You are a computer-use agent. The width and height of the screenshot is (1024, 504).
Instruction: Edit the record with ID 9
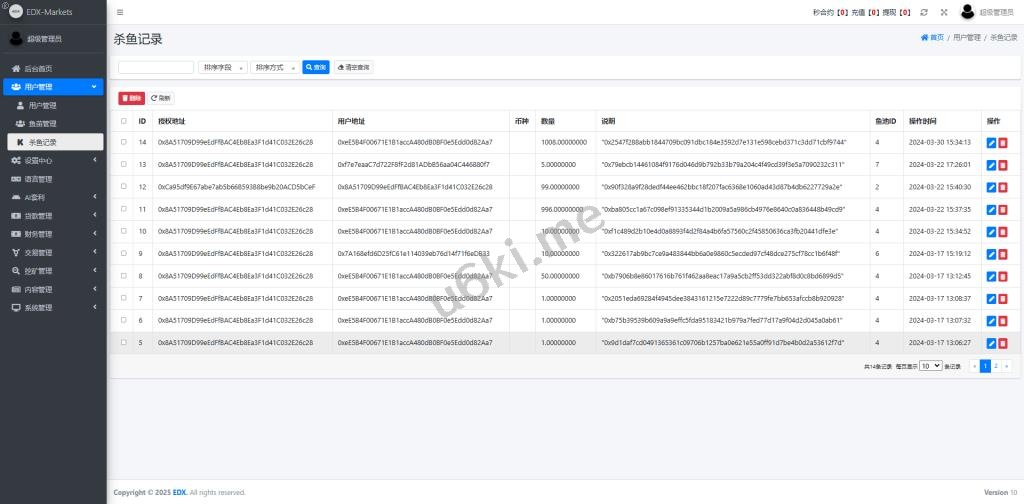[991, 254]
